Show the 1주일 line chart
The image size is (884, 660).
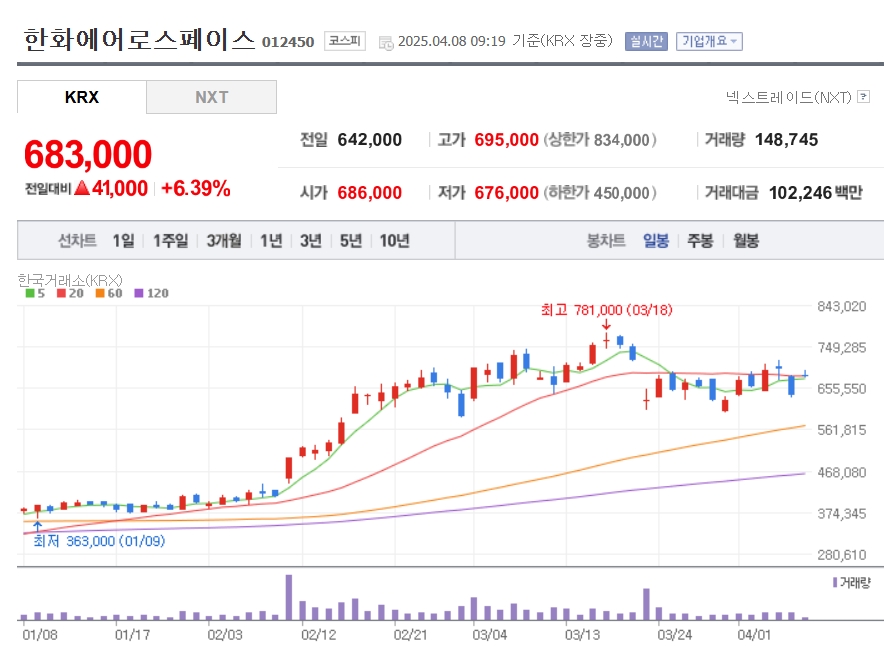(171, 241)
